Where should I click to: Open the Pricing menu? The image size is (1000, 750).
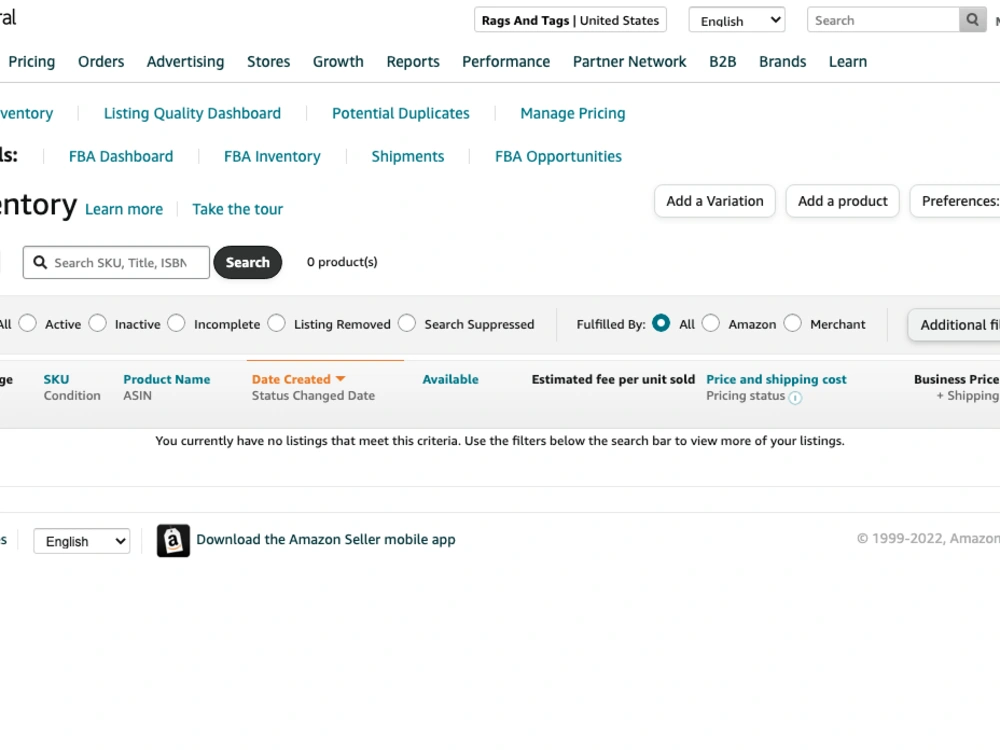pos(32,61)
